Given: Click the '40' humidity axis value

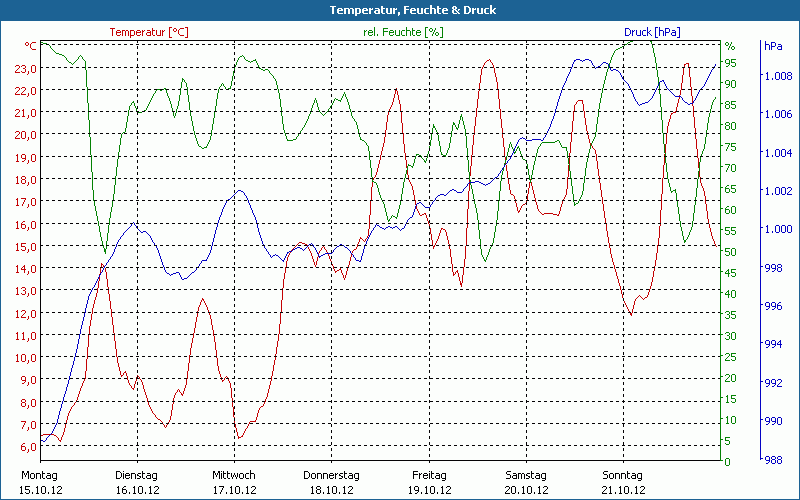Looking at the screenshot, I should pyautogui.click(x=731, y=294).
